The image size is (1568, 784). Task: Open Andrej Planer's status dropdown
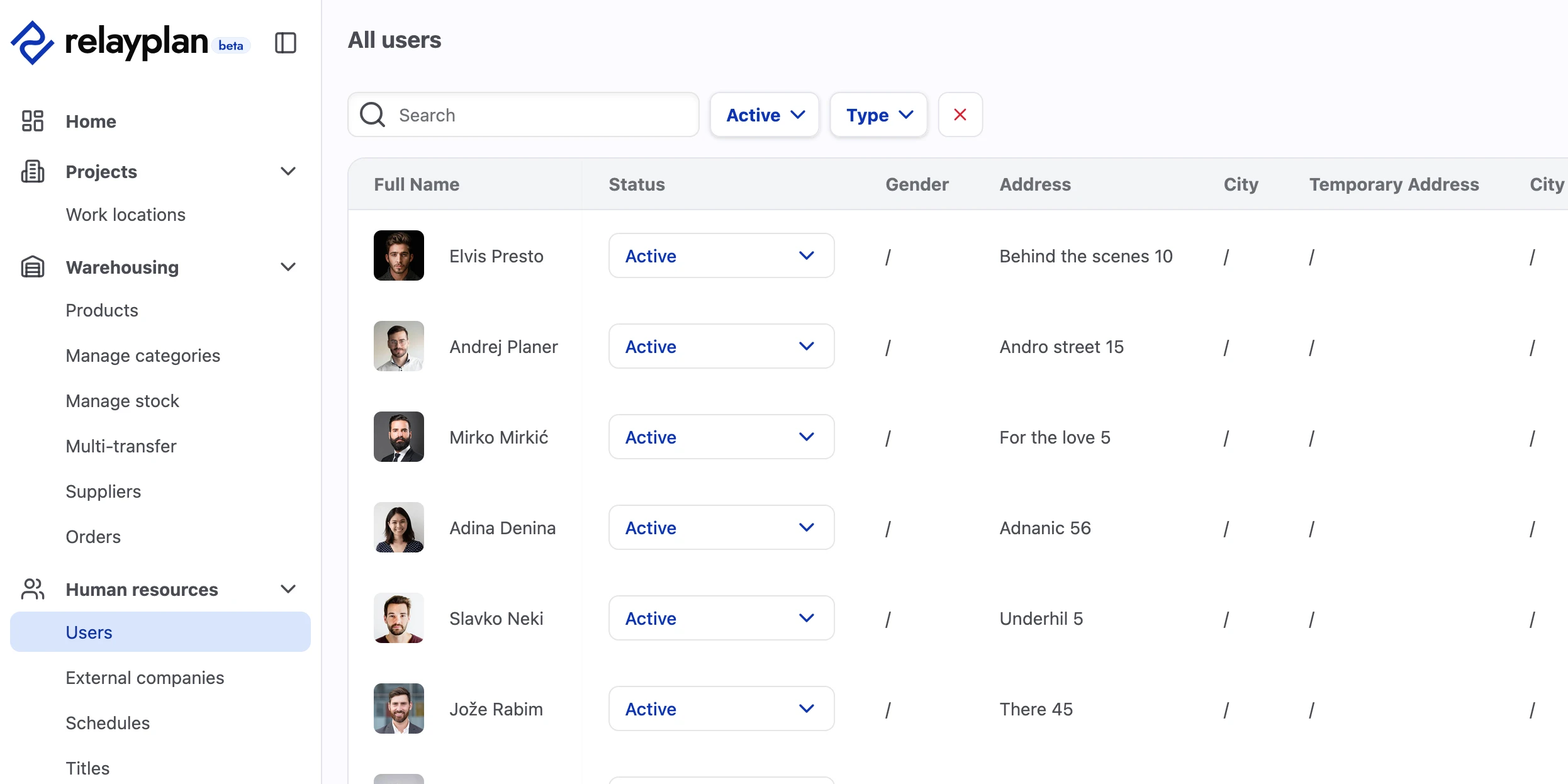tap(722, 346)
